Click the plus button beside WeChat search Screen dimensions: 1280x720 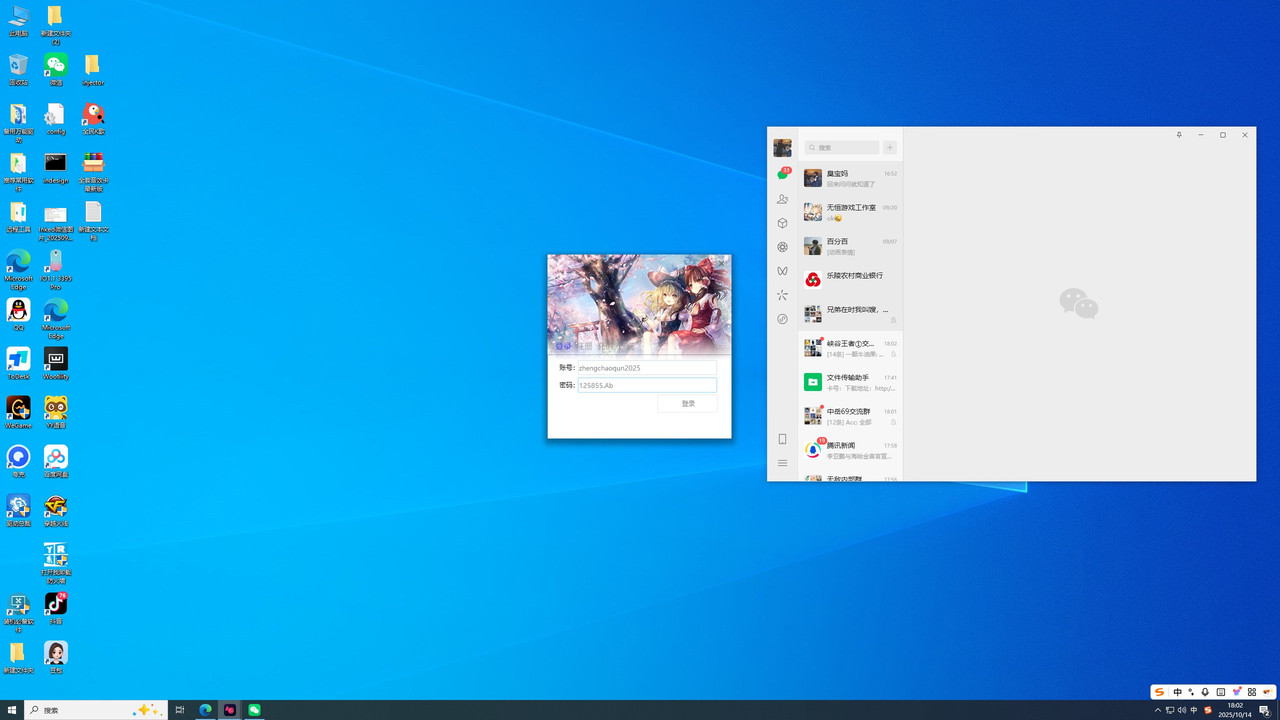tap(890, 147)
